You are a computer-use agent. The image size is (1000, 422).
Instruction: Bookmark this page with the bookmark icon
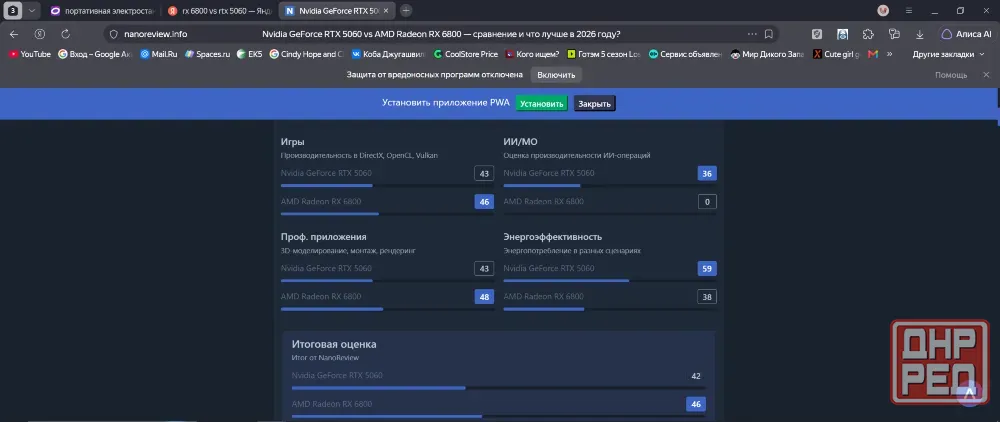pos(769,34)
